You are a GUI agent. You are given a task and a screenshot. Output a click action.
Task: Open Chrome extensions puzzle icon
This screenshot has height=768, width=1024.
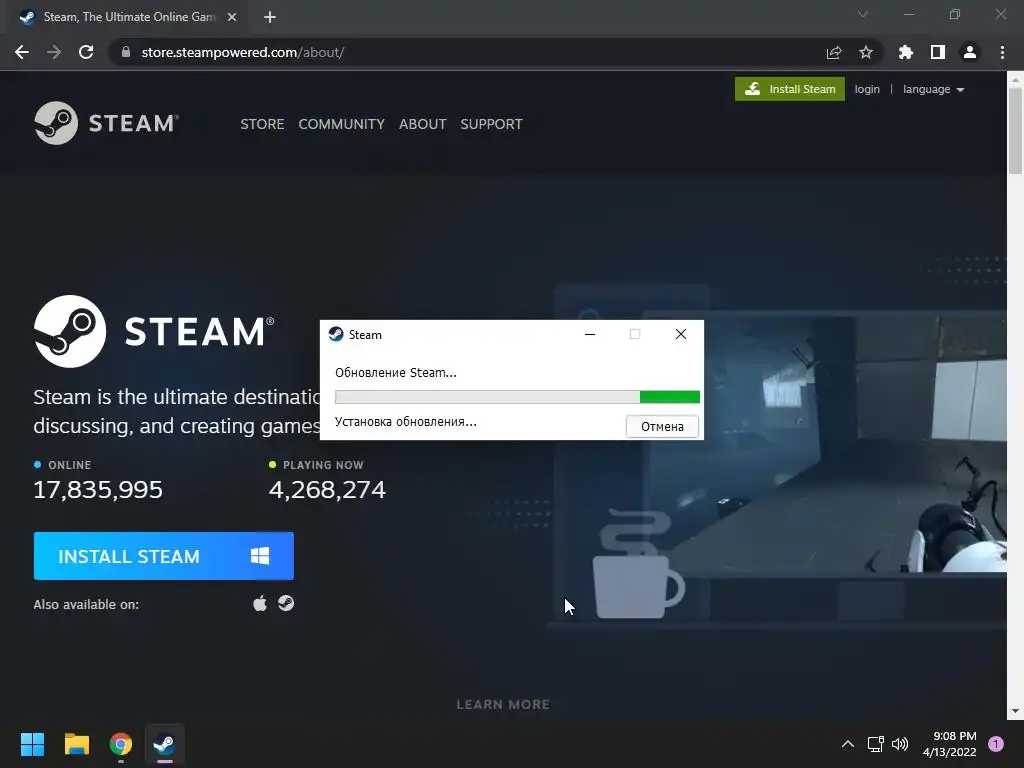pyautogui.click(x=905, y=52)
